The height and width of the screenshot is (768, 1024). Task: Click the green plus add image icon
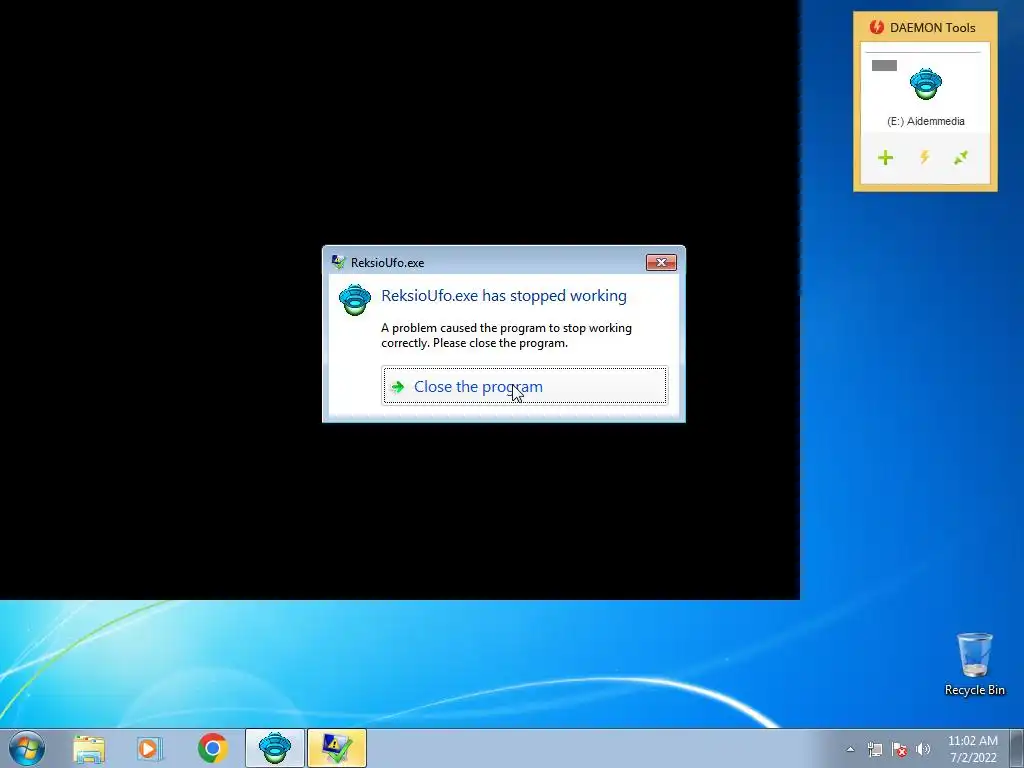[886, 157]
